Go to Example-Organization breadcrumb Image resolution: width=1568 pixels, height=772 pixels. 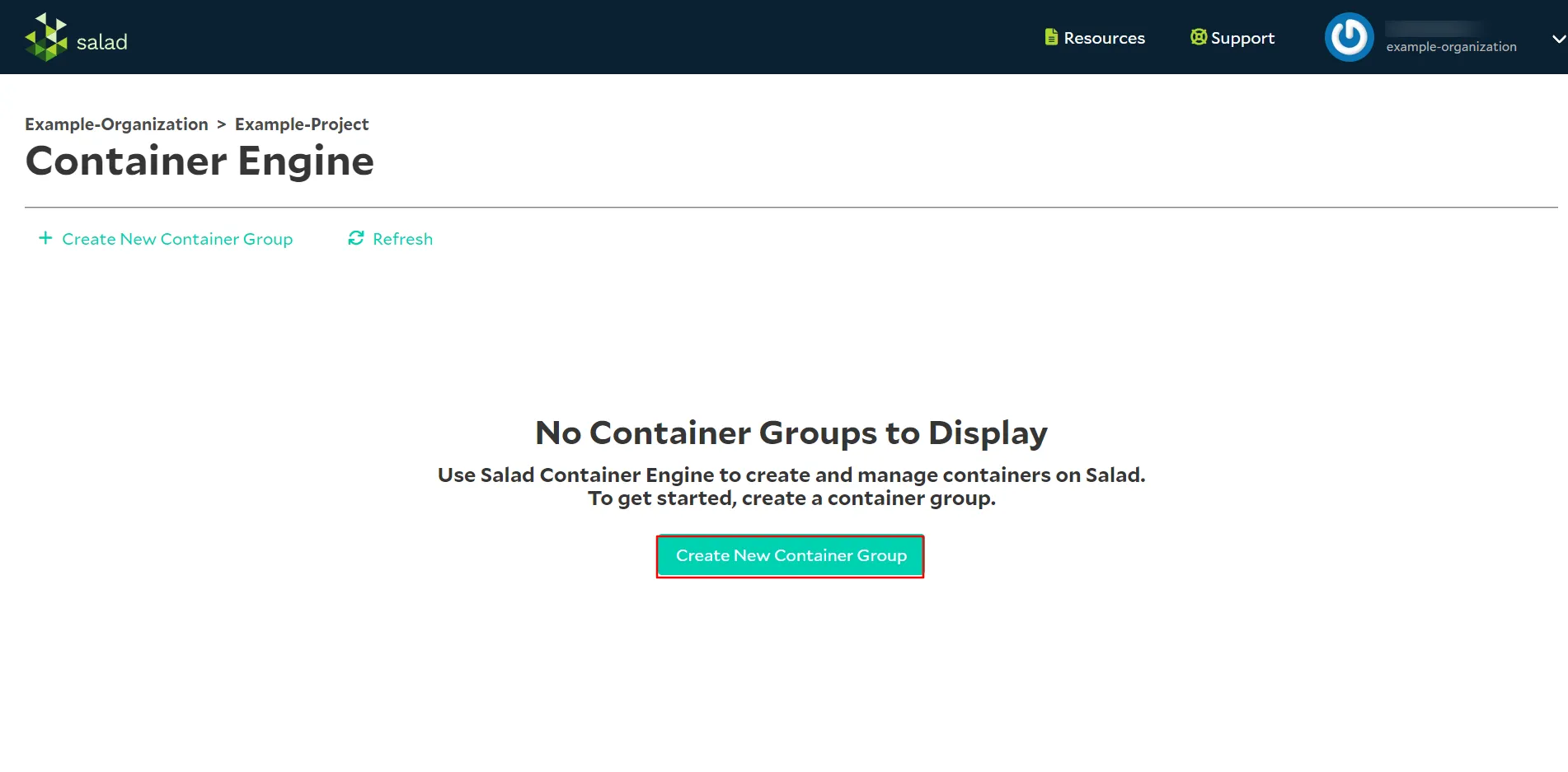[116, 124]
